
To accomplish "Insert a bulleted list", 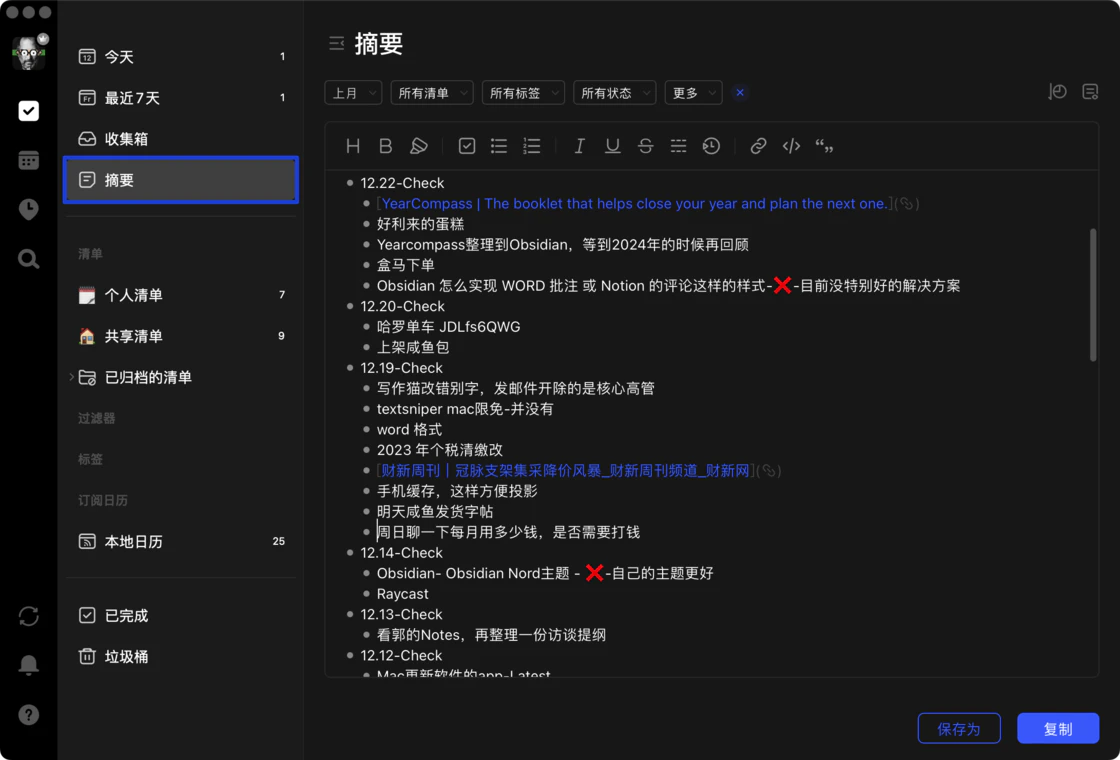I will [x=499, y=146].
